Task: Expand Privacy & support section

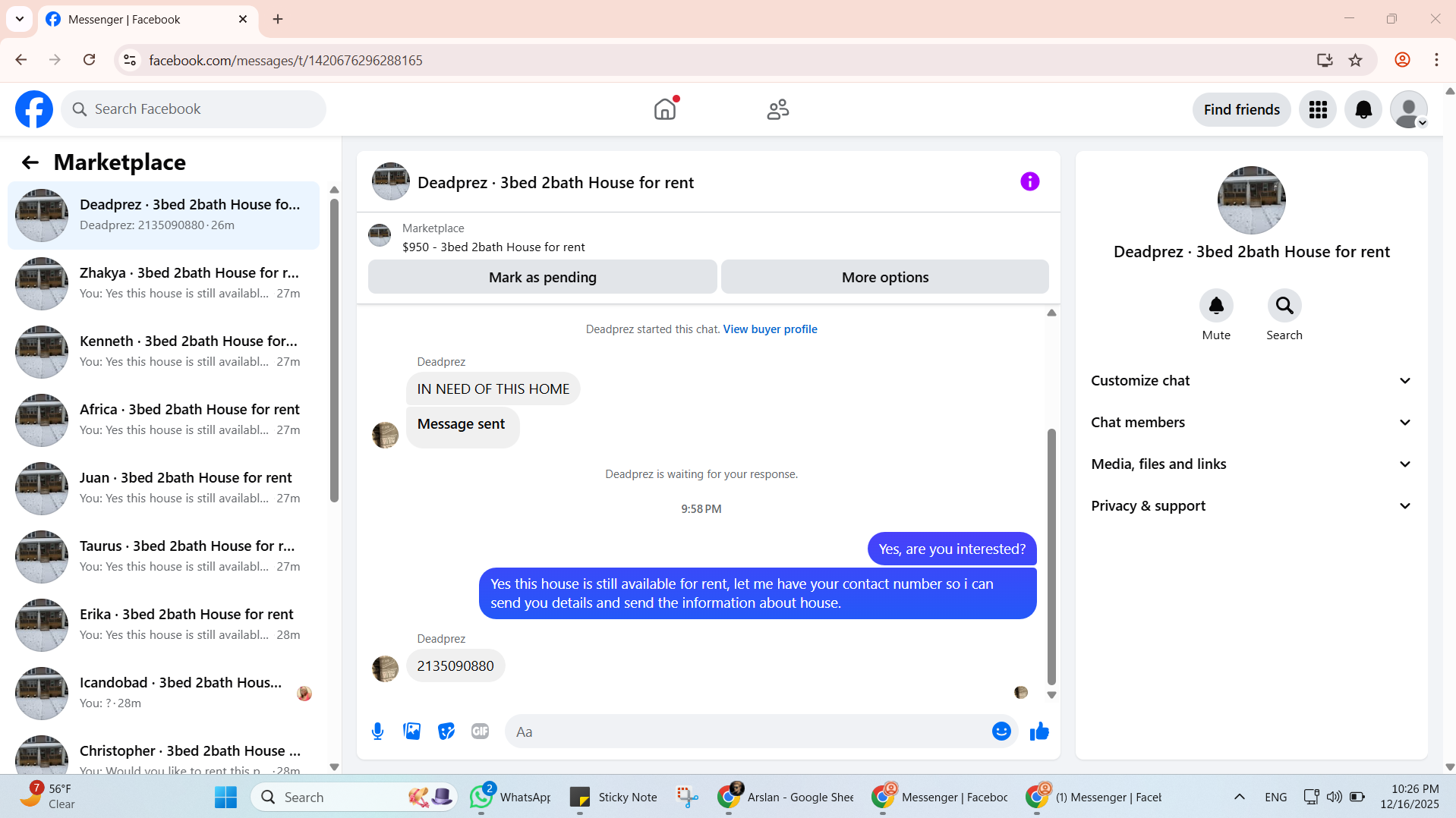Action: click(1251, 506)
